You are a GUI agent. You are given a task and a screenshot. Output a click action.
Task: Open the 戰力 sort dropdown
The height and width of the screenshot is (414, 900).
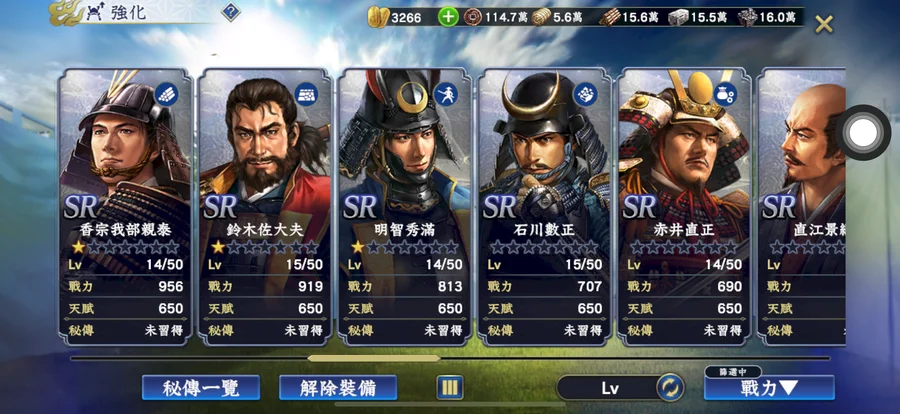point(769,388)
